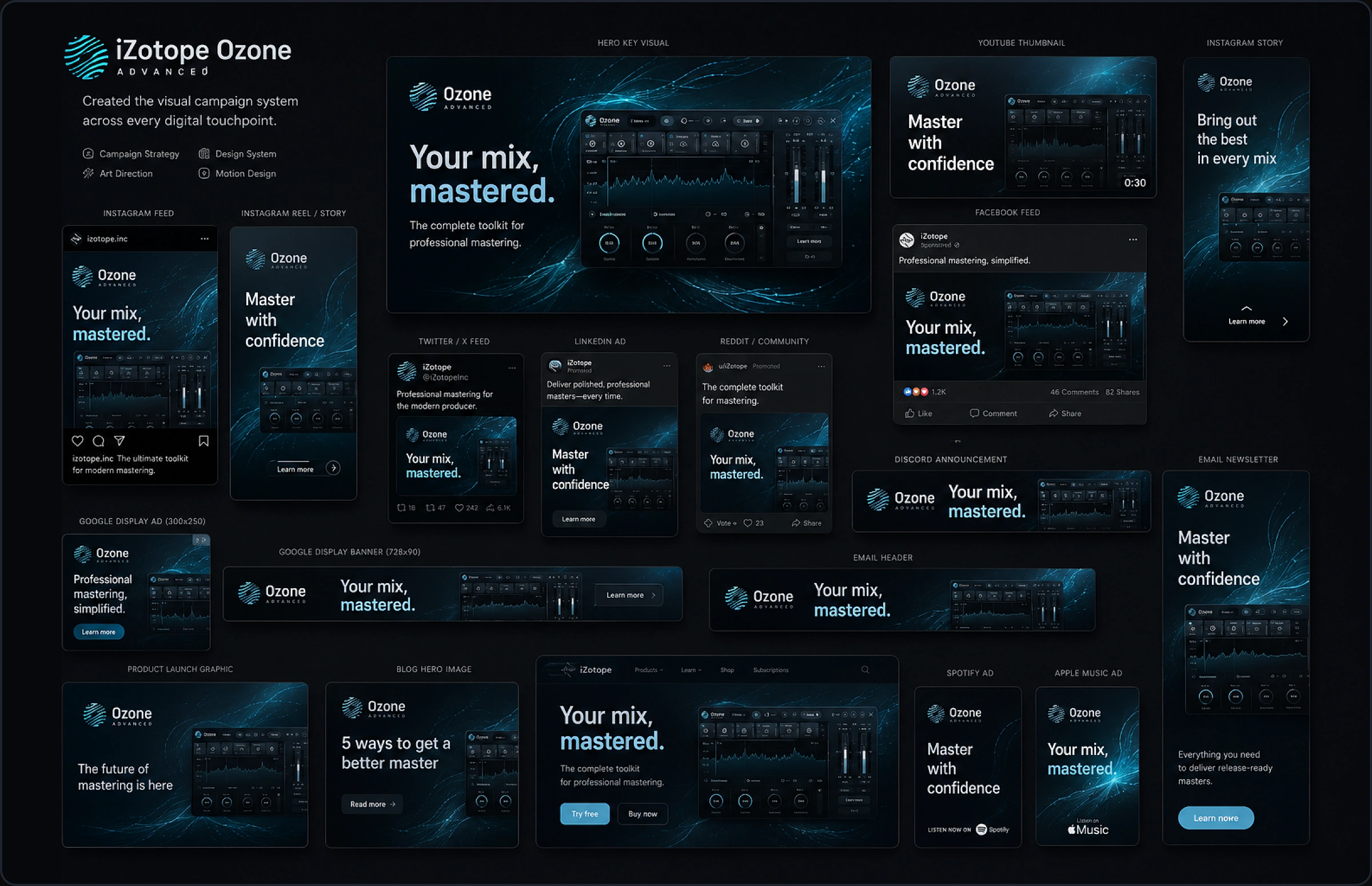Click the iZotope avatar on the Facebook post
1372x886 pixels.
[x=907, y=240]
